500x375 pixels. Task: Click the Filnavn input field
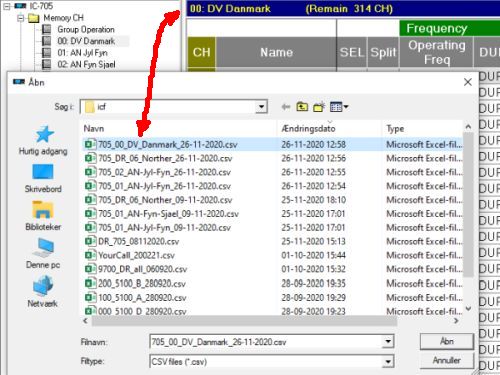[x=266, y=342]
